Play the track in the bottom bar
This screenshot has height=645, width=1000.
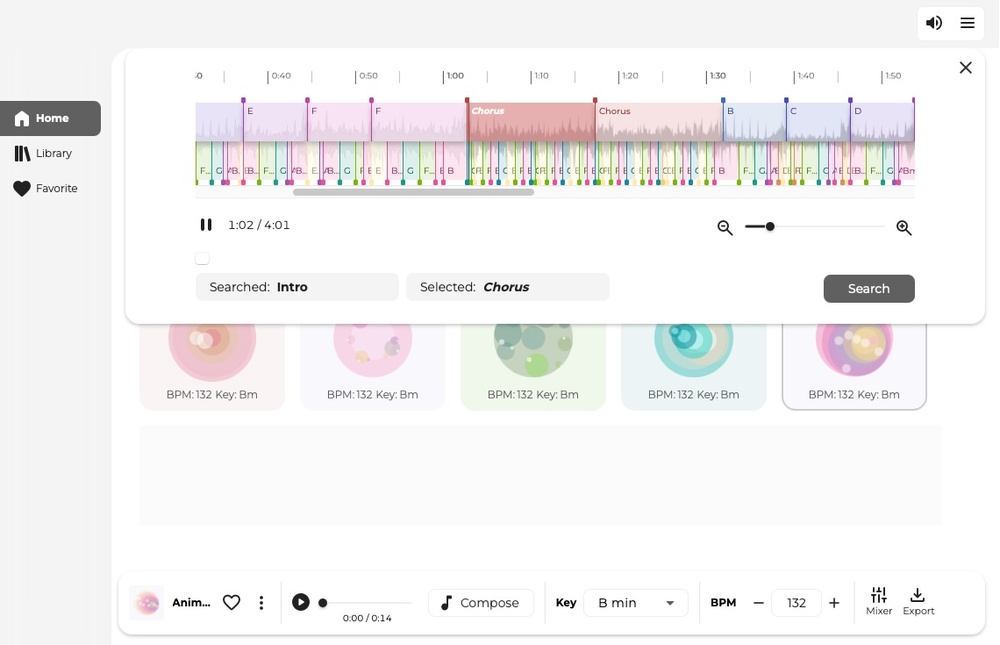click(301, 602)
